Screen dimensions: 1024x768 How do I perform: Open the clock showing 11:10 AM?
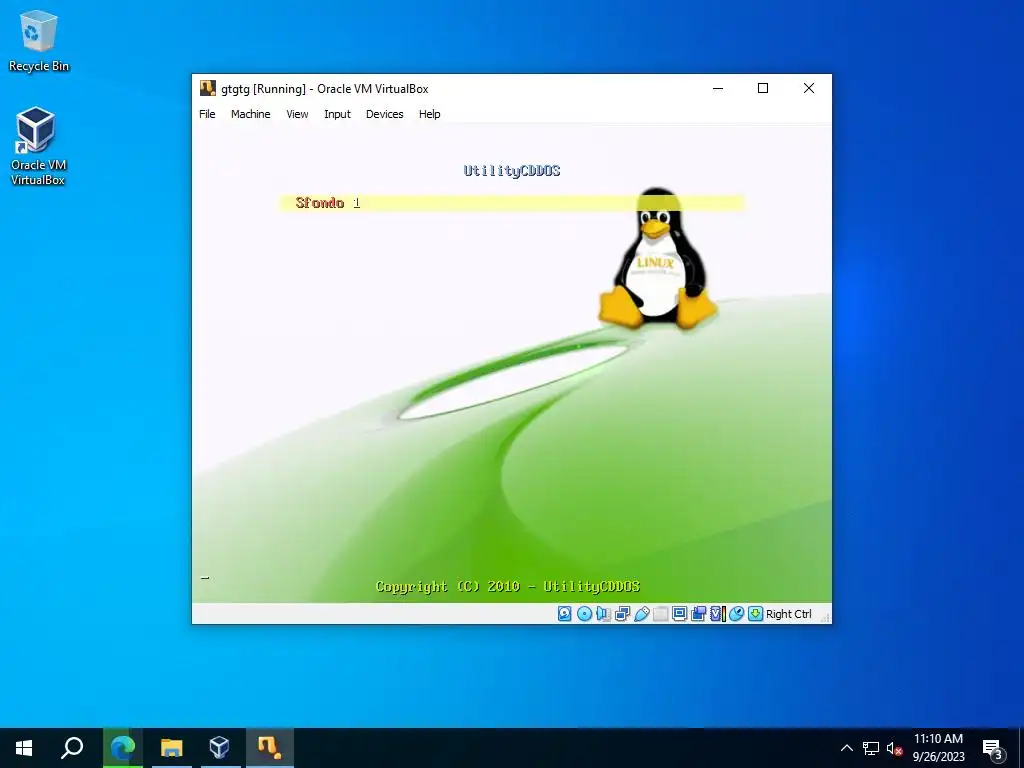point(938,748)
